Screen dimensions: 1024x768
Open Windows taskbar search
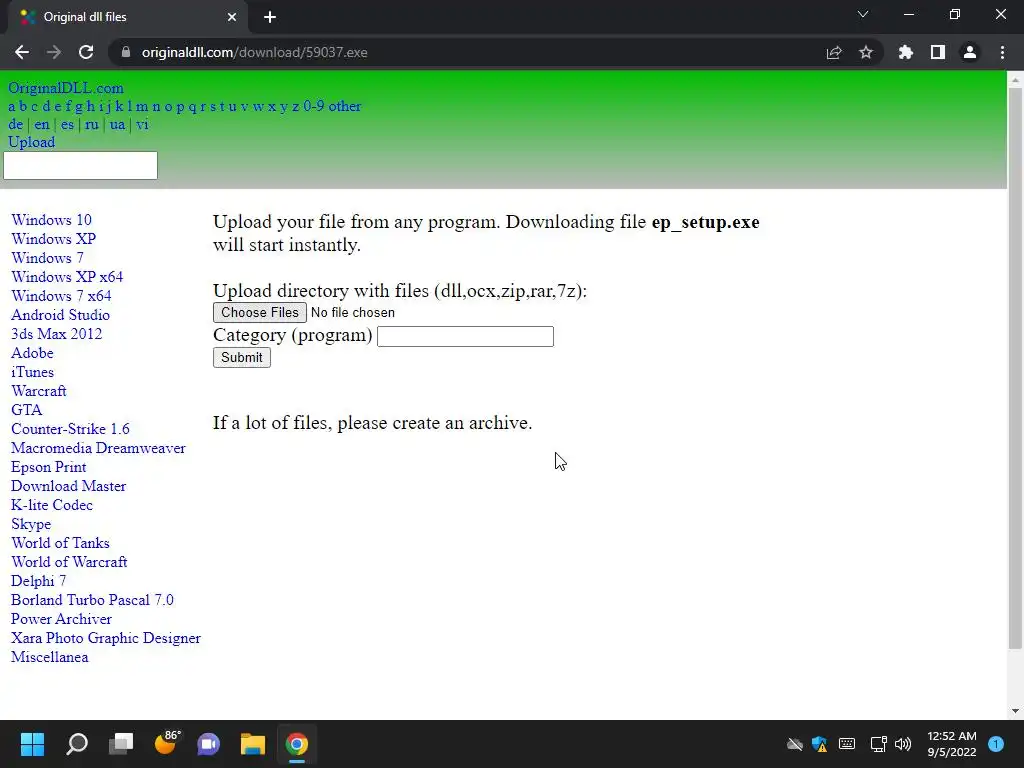coord(77,743)
